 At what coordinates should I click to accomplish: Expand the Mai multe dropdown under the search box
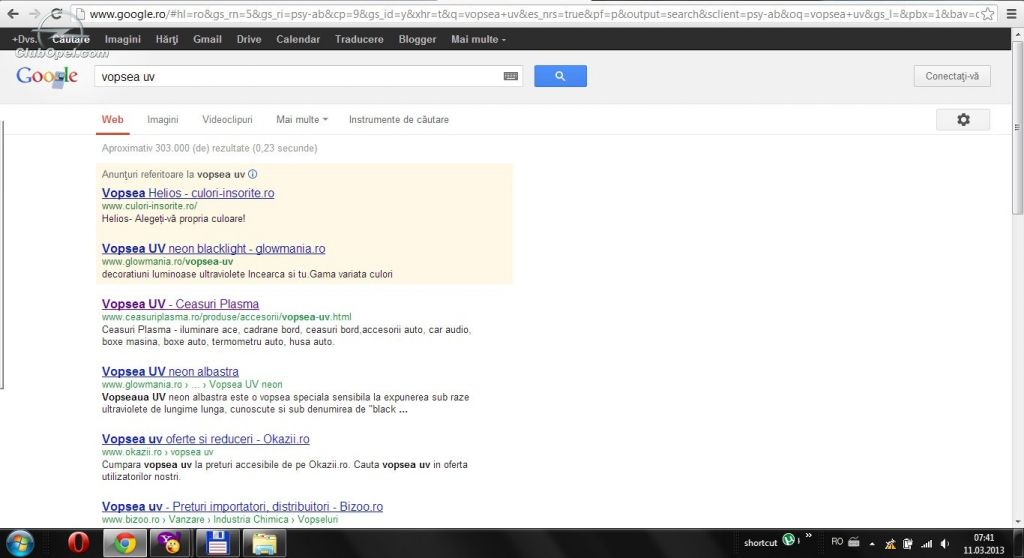302,120
